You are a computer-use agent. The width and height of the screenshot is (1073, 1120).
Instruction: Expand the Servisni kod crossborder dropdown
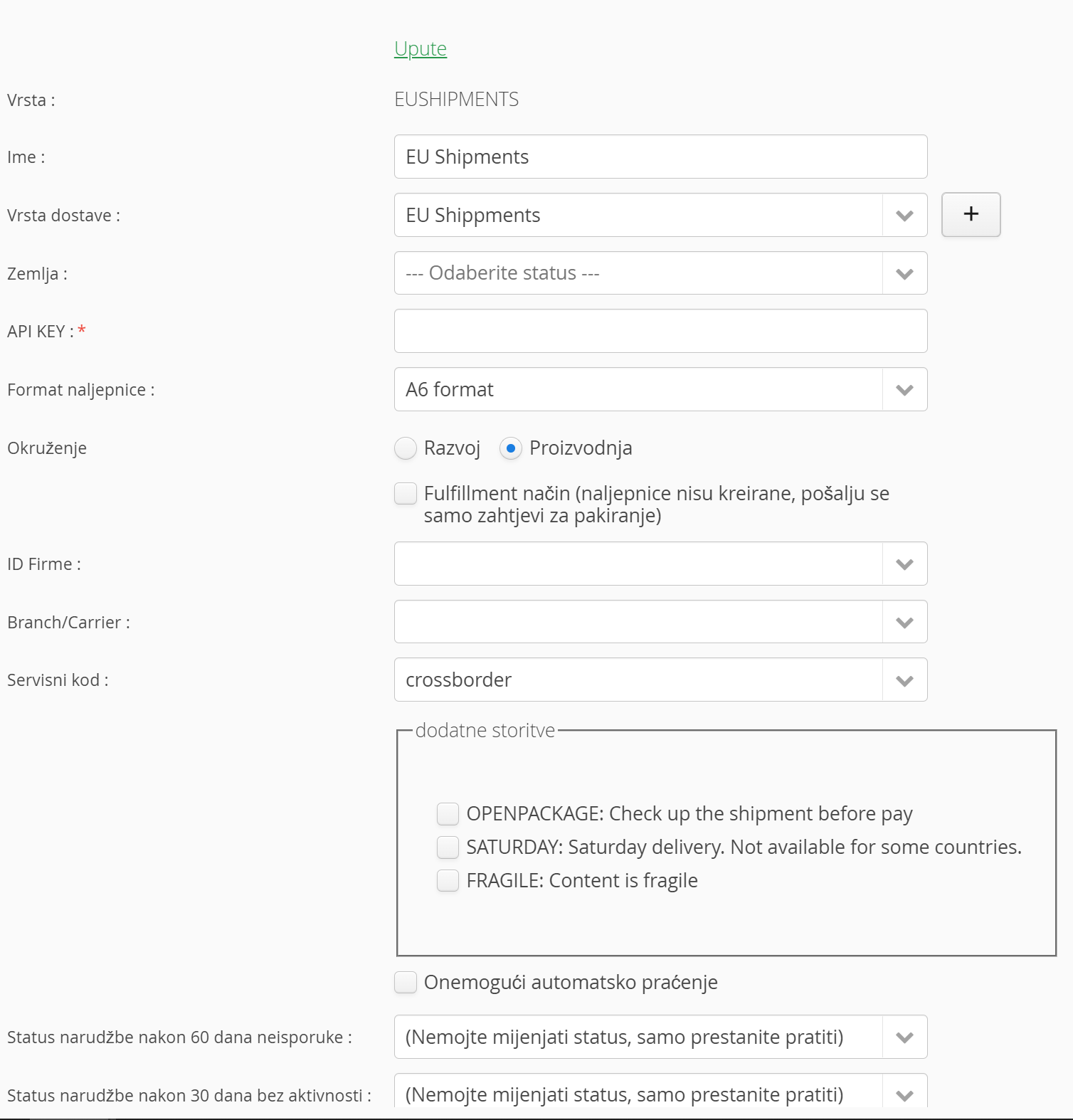[x=660, y=680]
